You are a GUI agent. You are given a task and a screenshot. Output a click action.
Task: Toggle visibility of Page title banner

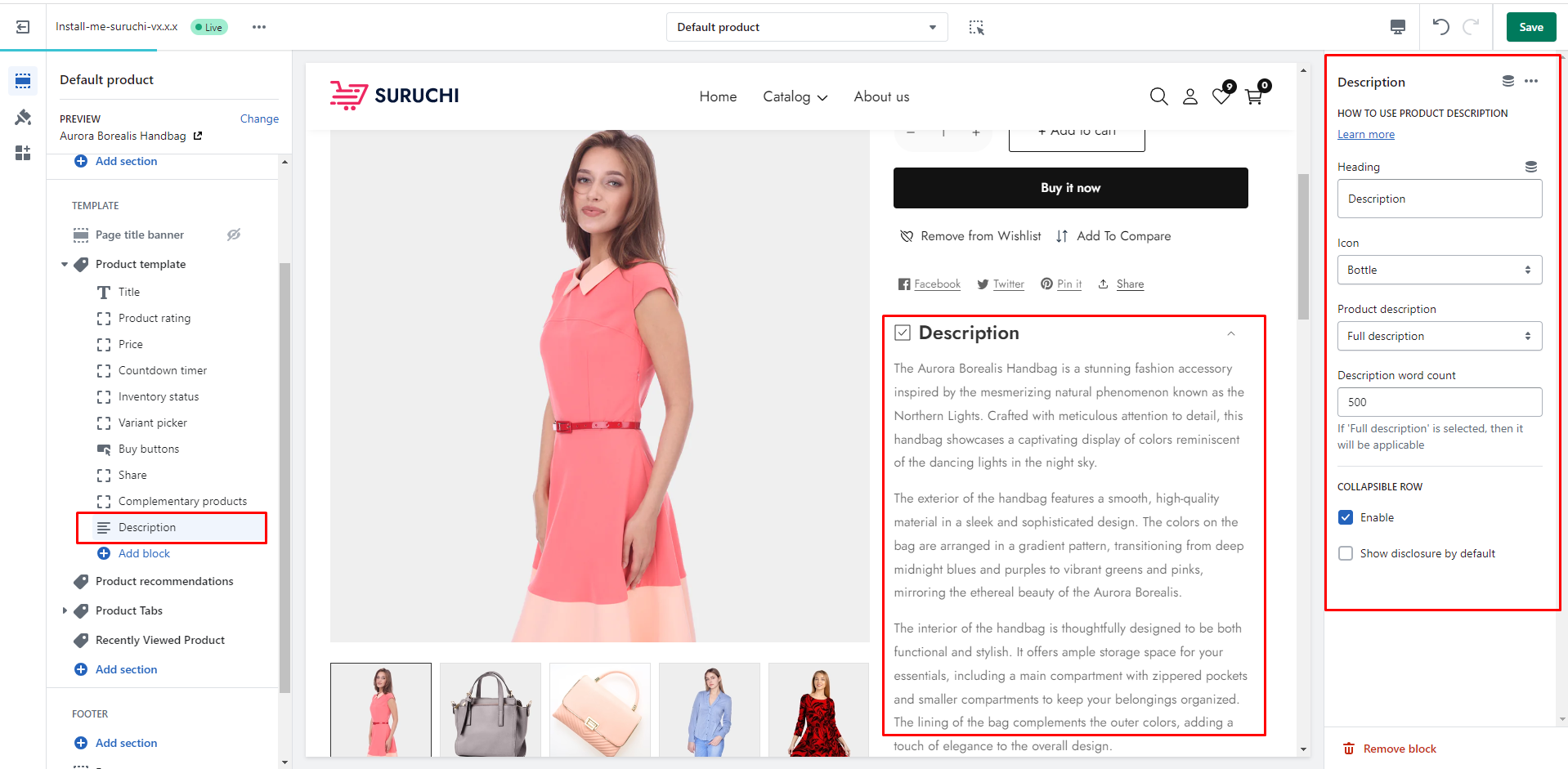click(x=234, y=235)
